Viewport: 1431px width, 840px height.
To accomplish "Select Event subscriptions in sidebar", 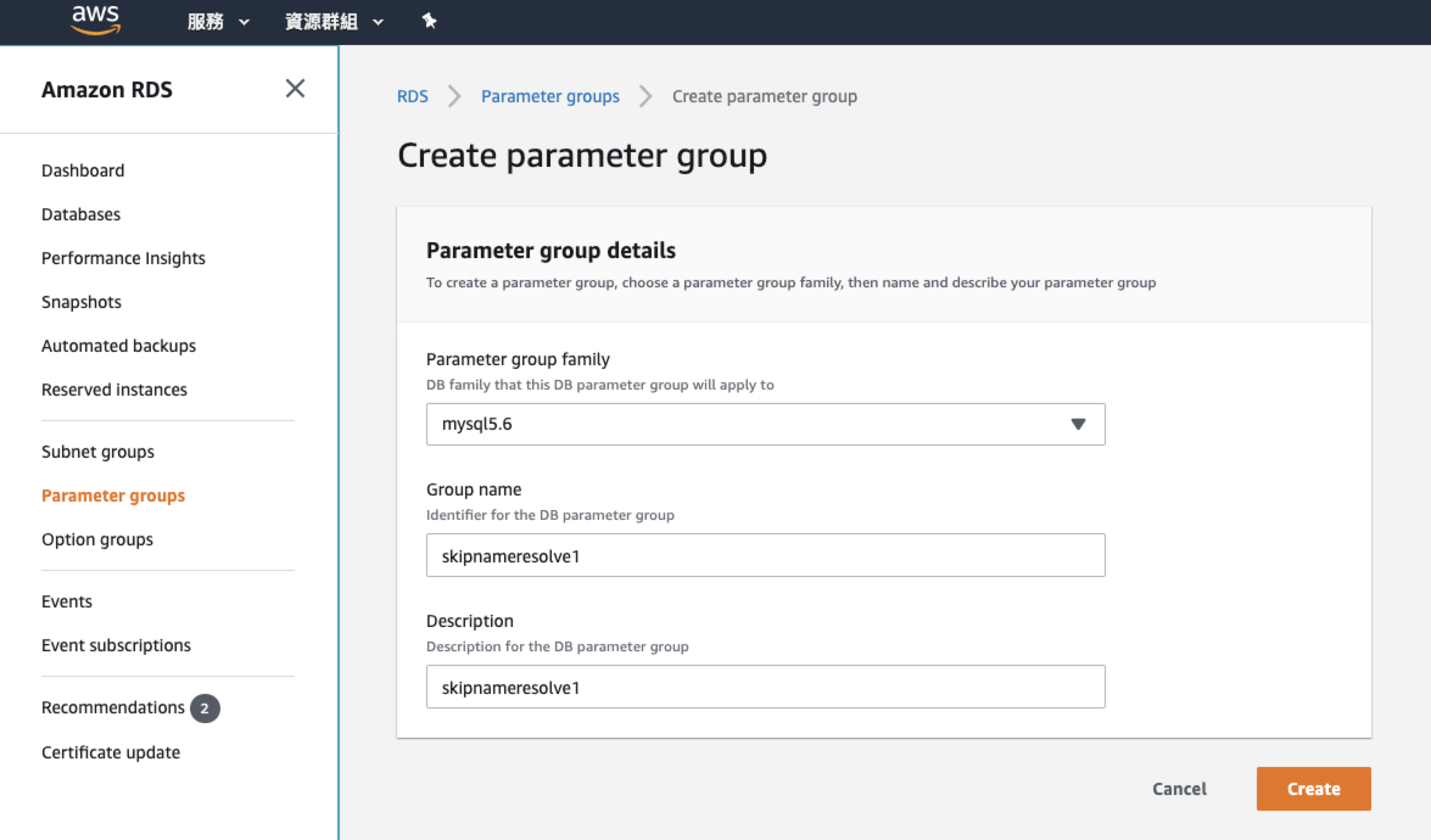I will [116, 645].
